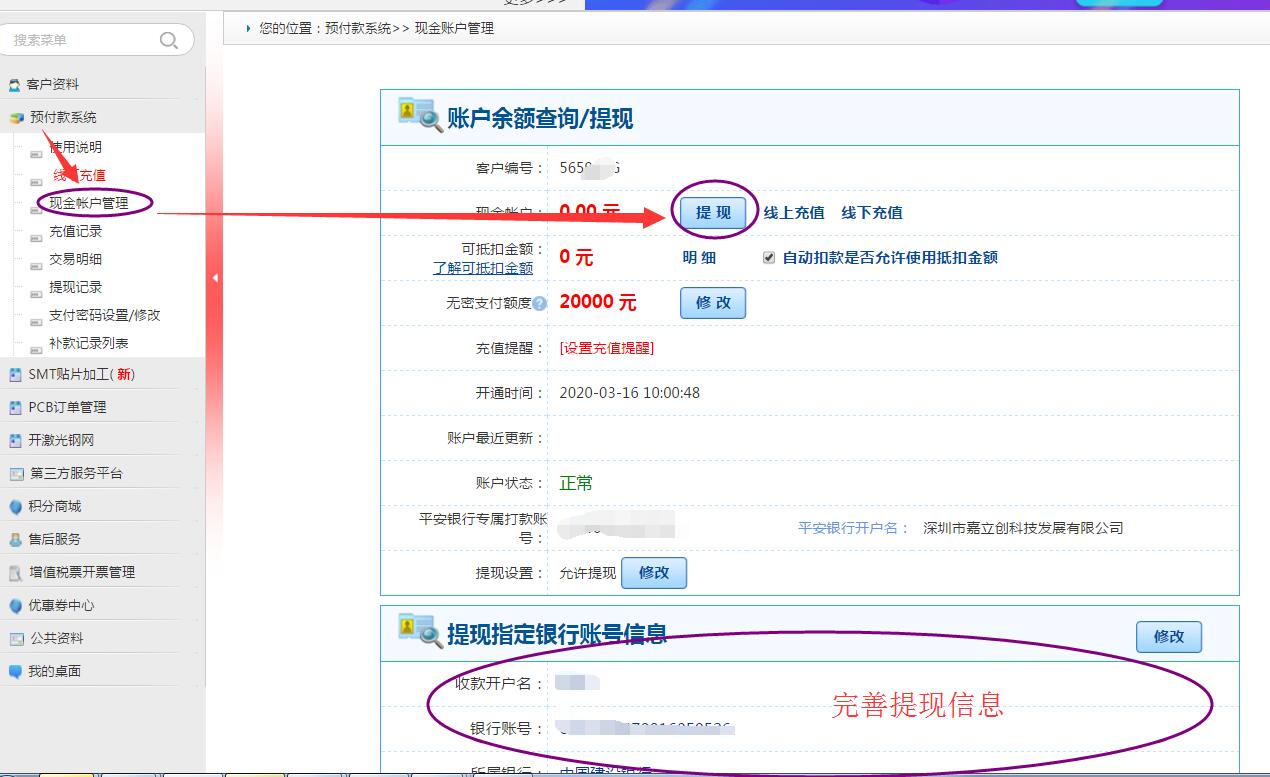Expand the SMT贴片加工 menu section

(x=80, y=374)
